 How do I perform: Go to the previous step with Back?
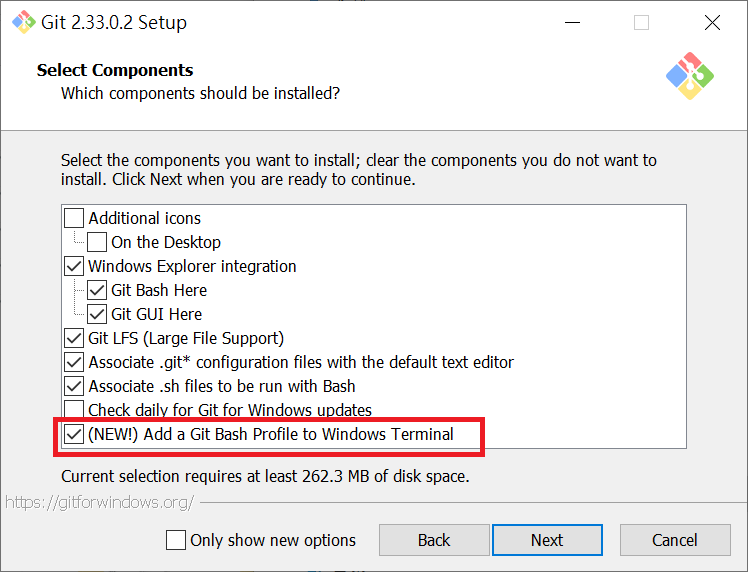tap(434, 540)
